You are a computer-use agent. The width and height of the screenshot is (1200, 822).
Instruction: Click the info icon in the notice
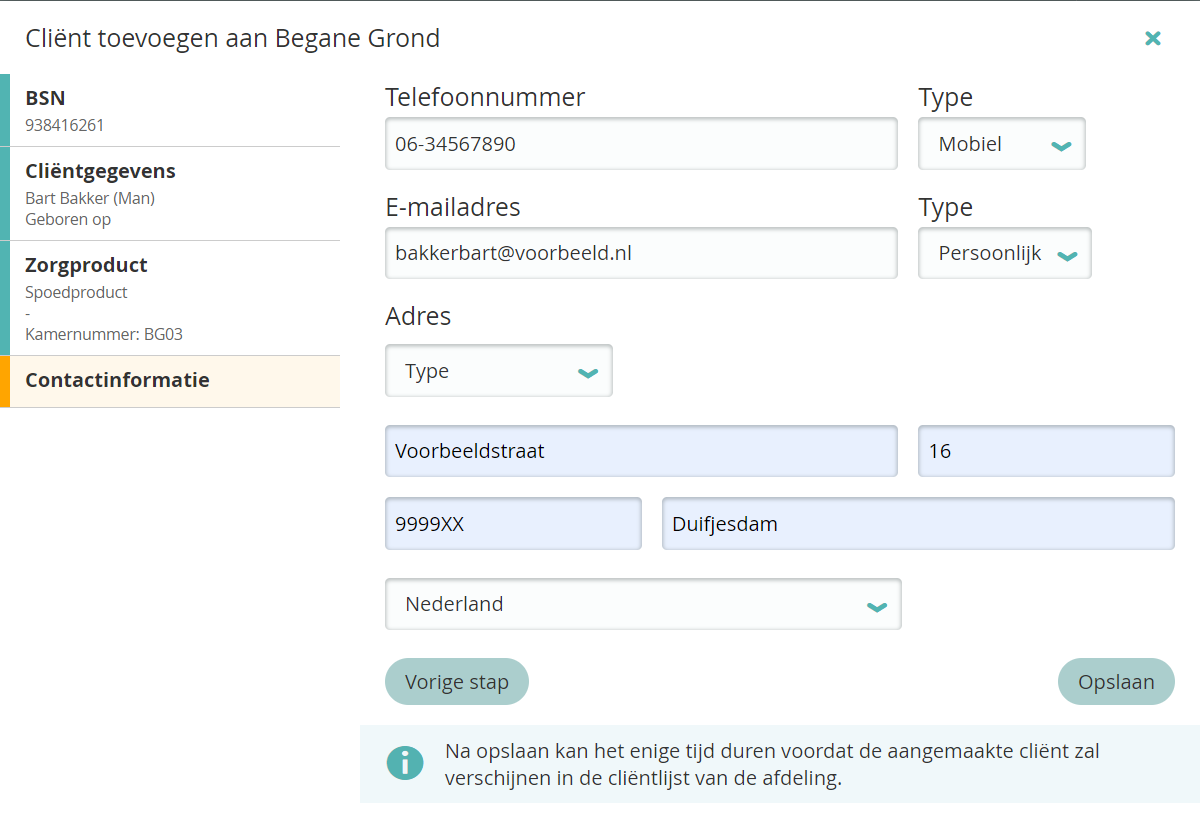[405, 762]
